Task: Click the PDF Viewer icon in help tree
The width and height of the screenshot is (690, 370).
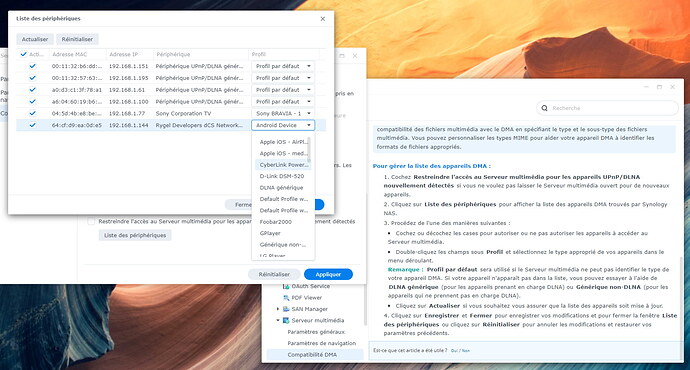Action: pyautogui.click(x=286, y=298)
